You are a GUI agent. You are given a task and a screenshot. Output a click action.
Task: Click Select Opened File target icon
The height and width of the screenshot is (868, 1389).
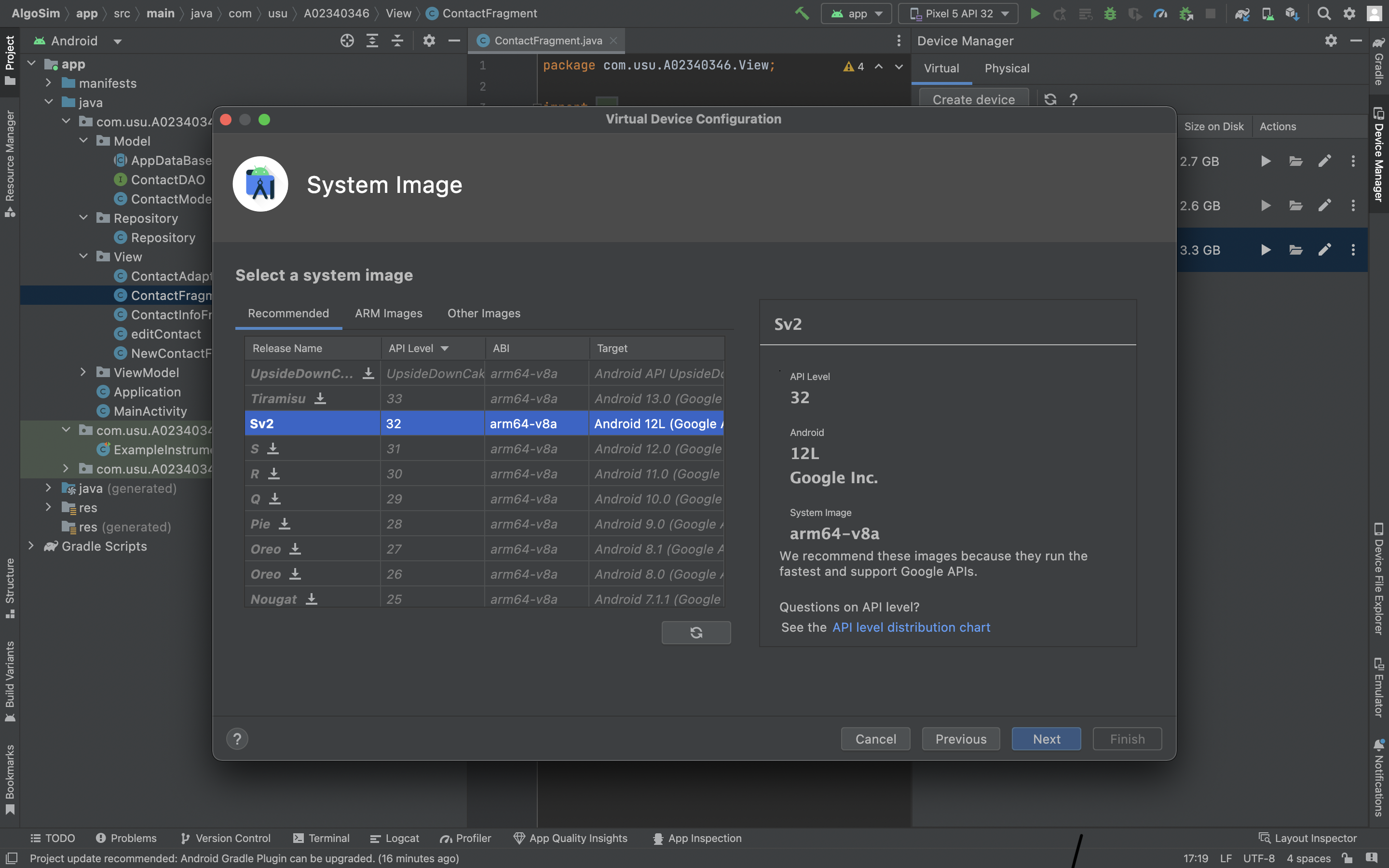click(x=347, y=41)
